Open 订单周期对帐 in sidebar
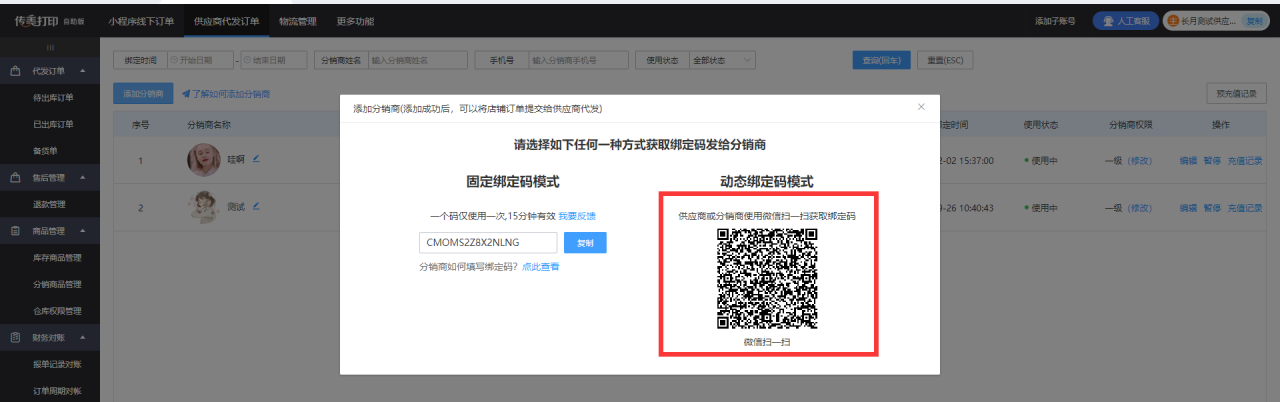Screen dimensions: 1280x402 pos(57,391)
